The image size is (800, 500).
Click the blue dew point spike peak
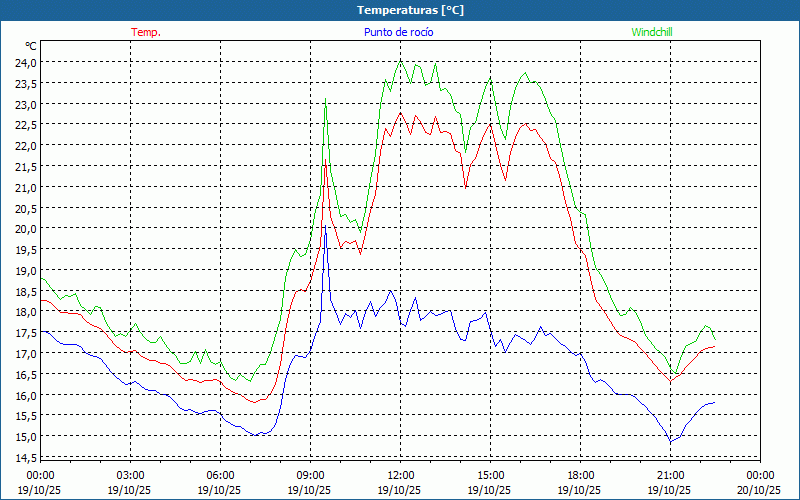325,230
